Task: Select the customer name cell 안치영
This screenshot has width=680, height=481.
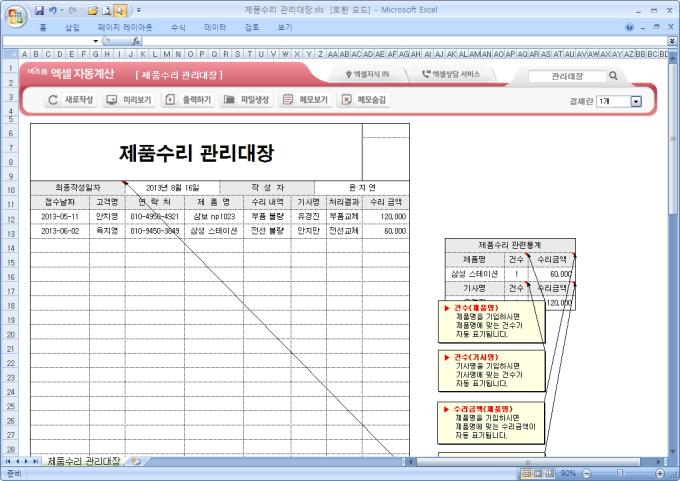Action: (x=107, y=216)
